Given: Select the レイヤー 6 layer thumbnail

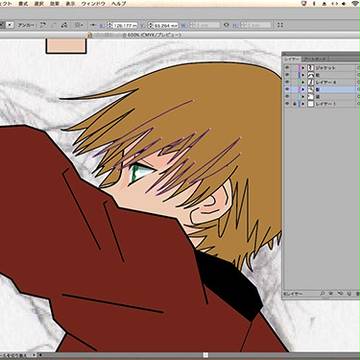Looking at the screenshot, I should click(310, 82).
